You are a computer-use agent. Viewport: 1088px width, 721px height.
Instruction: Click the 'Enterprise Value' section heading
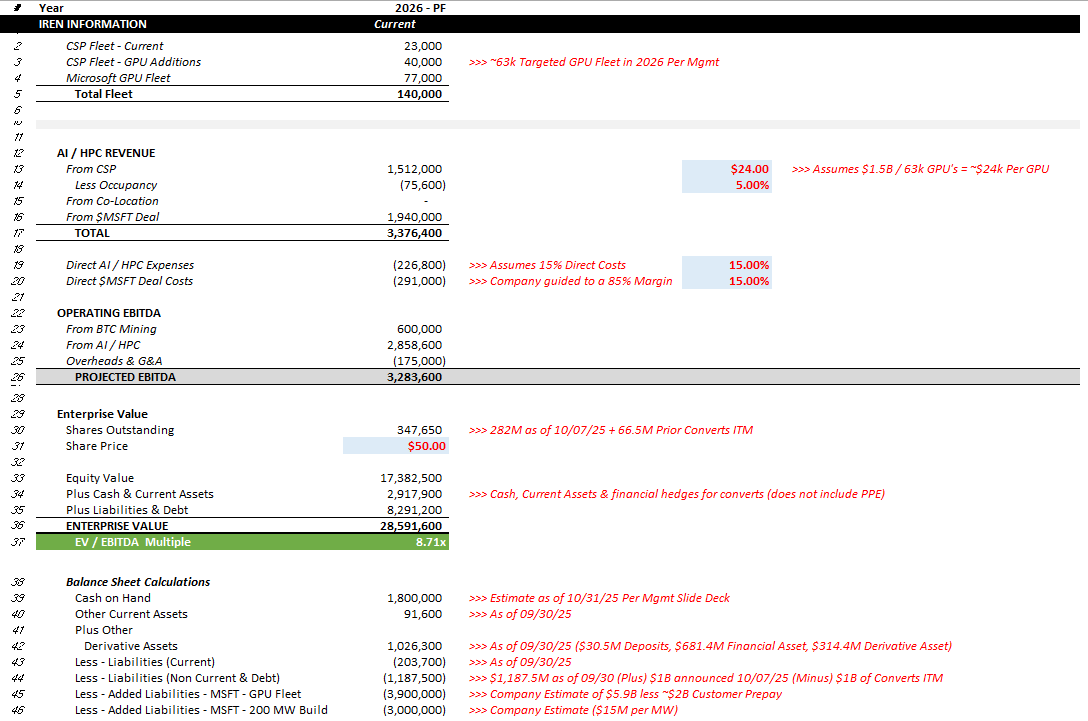(x=102, y=414)
